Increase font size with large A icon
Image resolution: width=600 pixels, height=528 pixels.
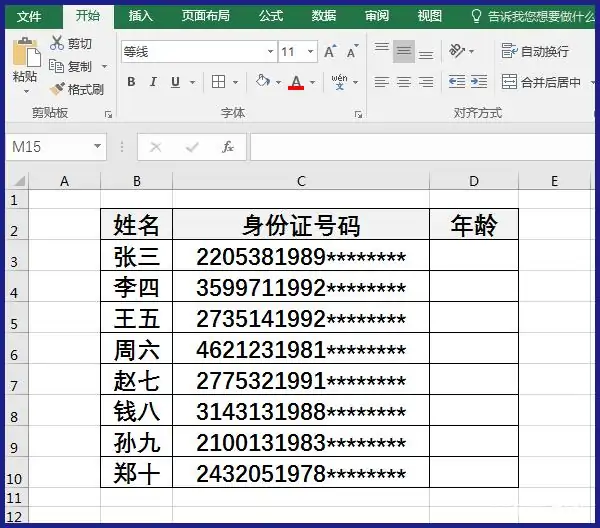pyautogui.click(x=330, y=51)
